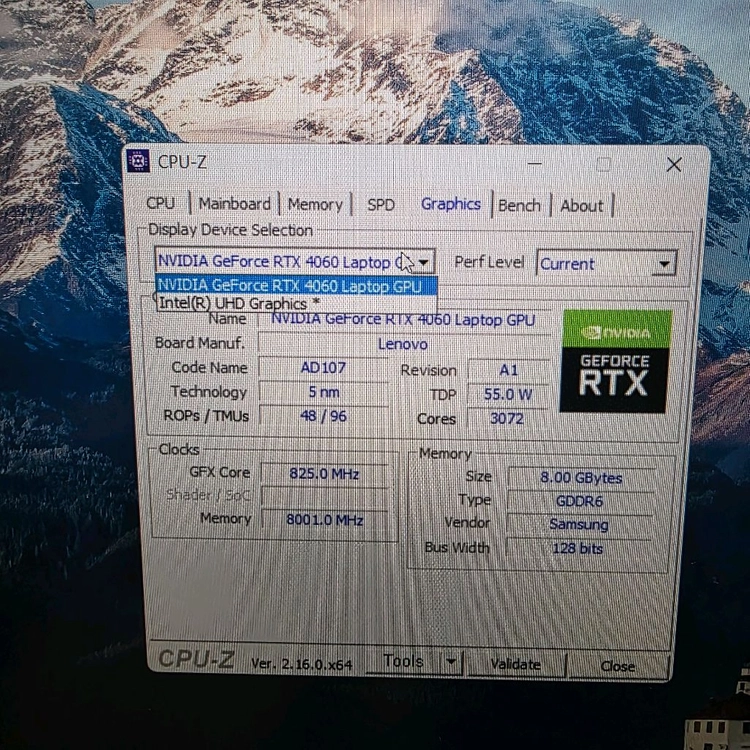Click the Memory clock value 8001.0 MHz
Screen dimensions: 750x750
[325, 520]
